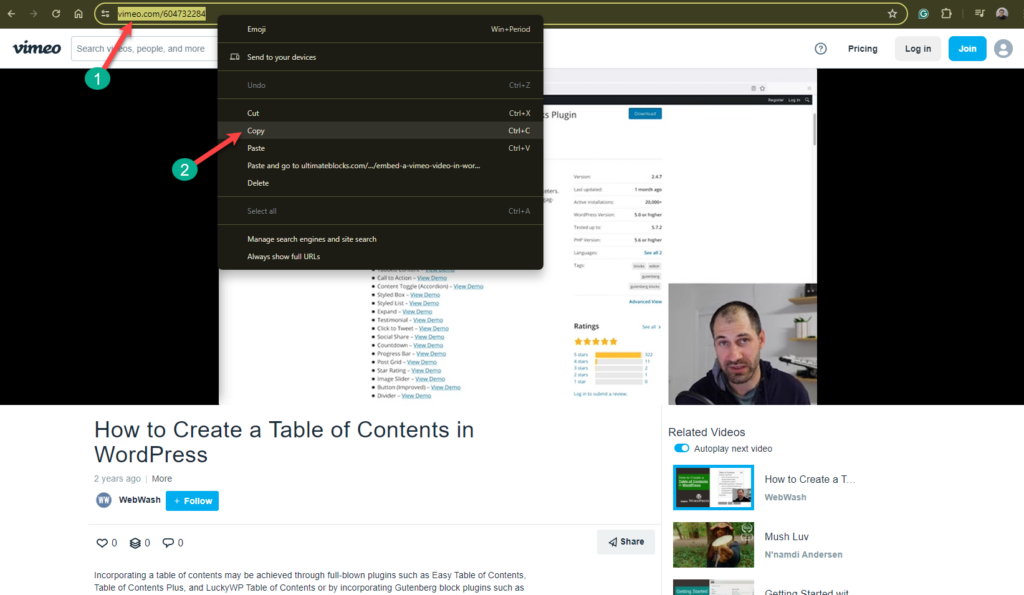This screenshot has height=595, width=1024.
Task: Follow the WebWash channel
Action: [192, 501]
